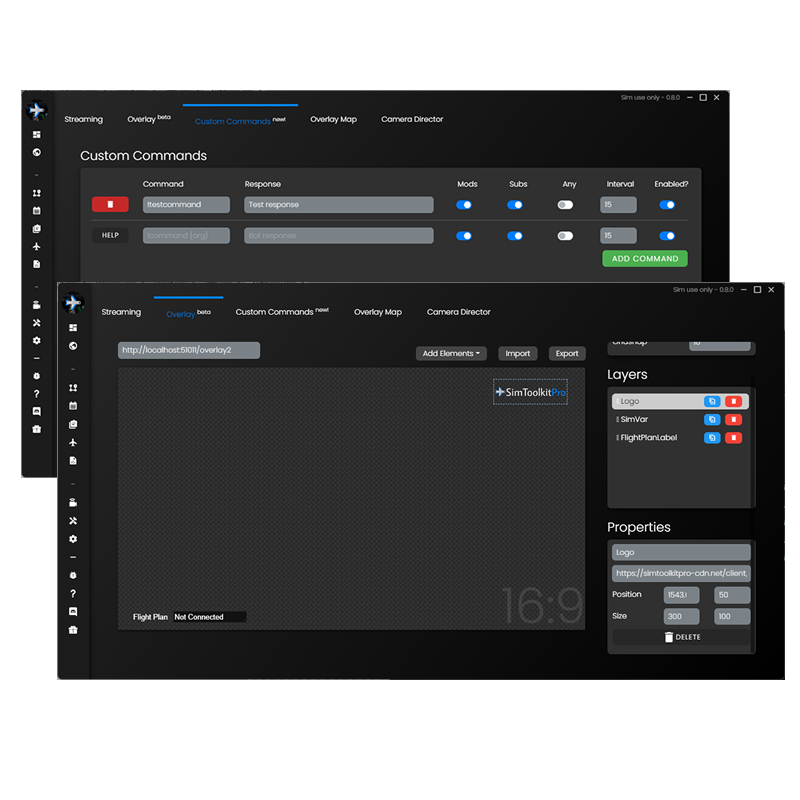
Task: Open the Camera Director tab
Action: tap(458, 312)
